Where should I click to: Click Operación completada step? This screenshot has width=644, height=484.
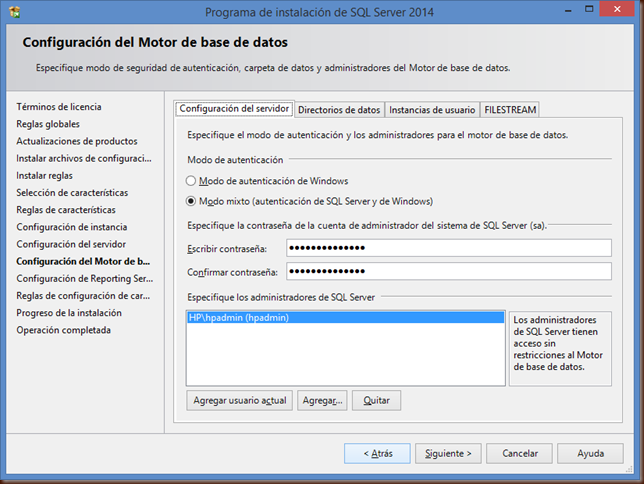pos(64,330)
